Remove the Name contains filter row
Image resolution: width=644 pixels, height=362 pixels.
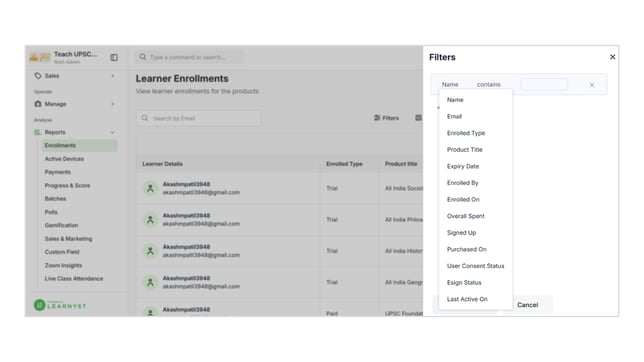(592, 85)
